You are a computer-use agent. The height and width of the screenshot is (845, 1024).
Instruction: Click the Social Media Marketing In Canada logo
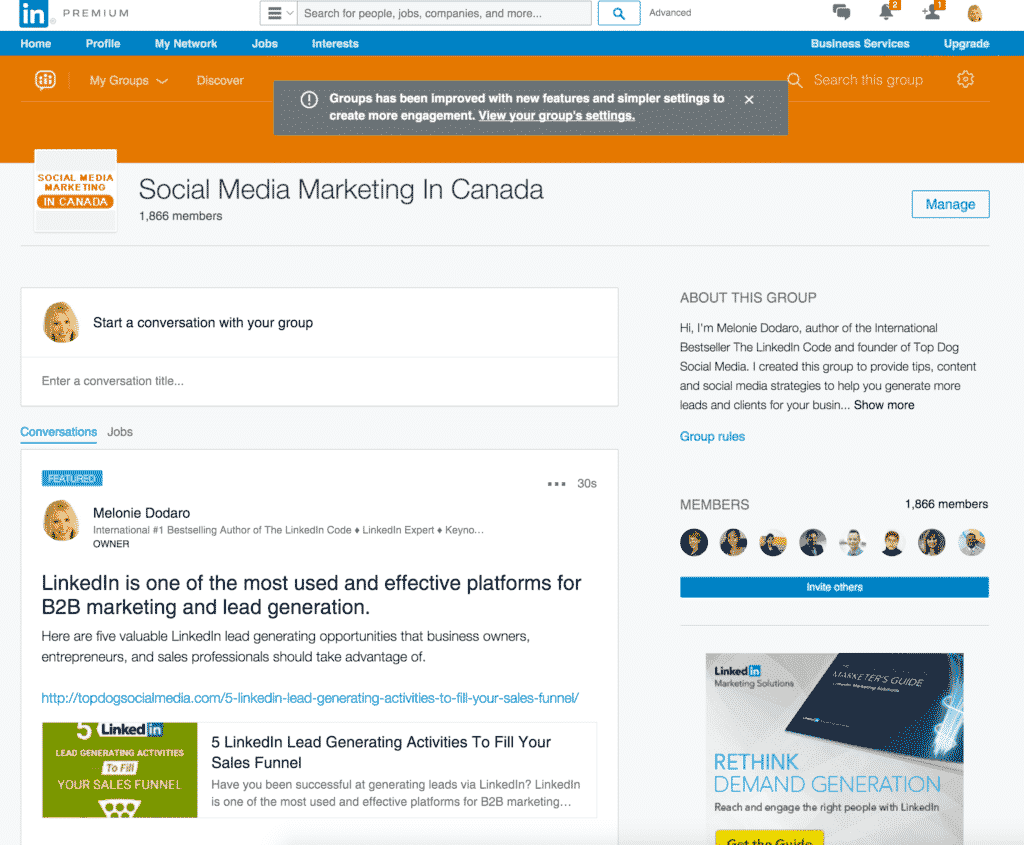[76, 191]
